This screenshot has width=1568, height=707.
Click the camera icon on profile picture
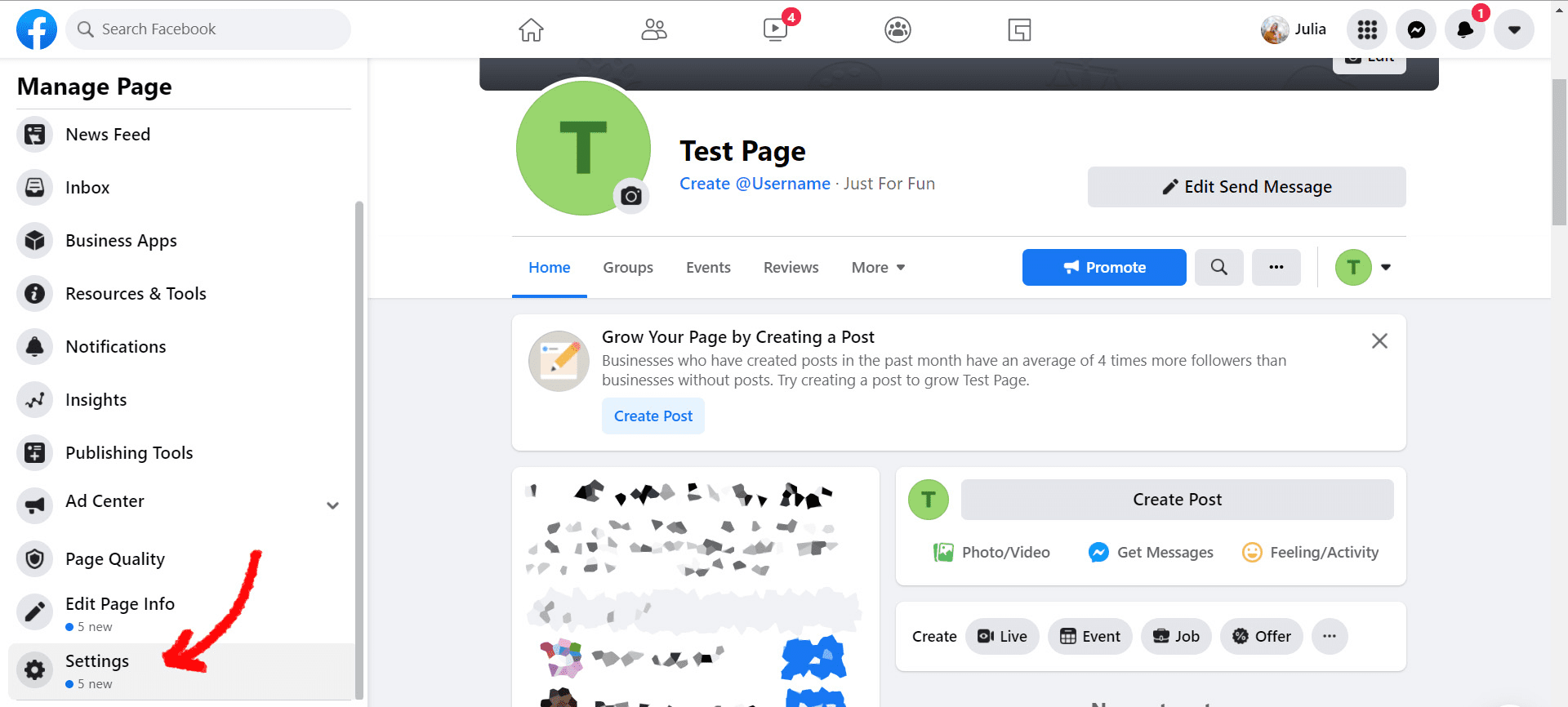point(631,196)
